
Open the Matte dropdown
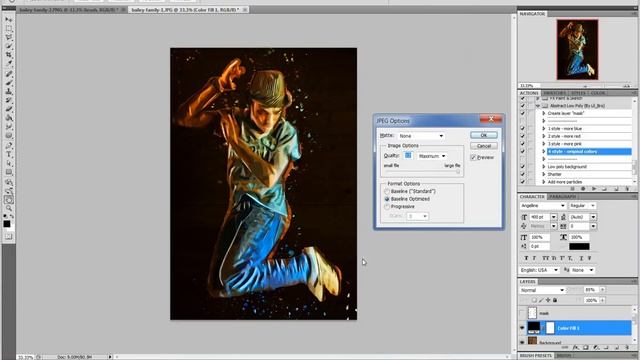click(x=421, y=136)
